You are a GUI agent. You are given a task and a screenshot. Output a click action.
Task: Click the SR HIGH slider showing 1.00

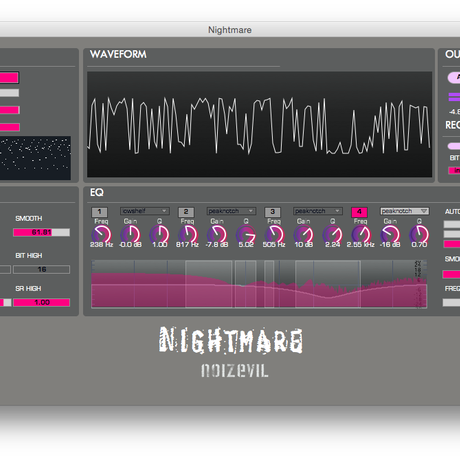[42, 302]
